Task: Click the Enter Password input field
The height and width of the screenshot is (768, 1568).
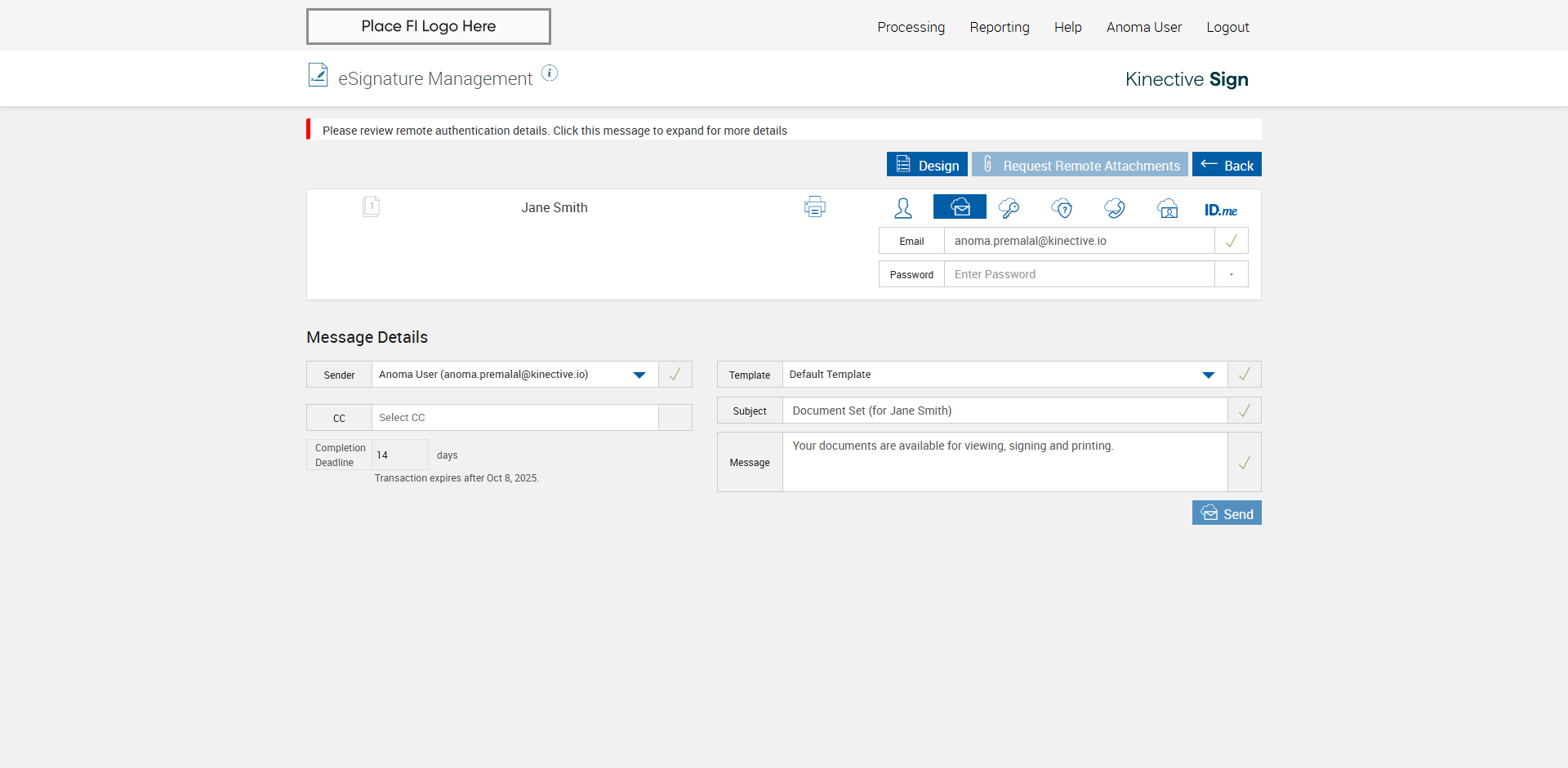Action: (1078, 274)
